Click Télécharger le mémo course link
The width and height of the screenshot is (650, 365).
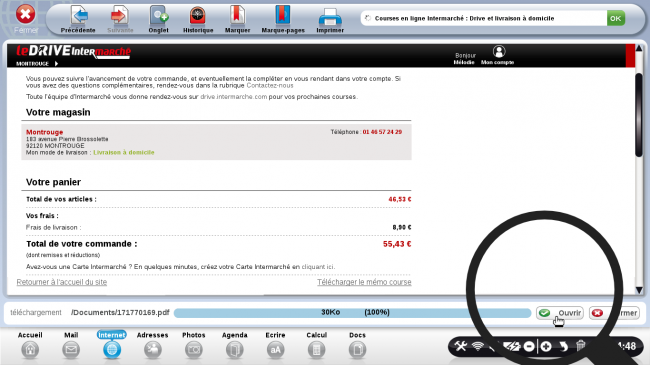point(364,282)
